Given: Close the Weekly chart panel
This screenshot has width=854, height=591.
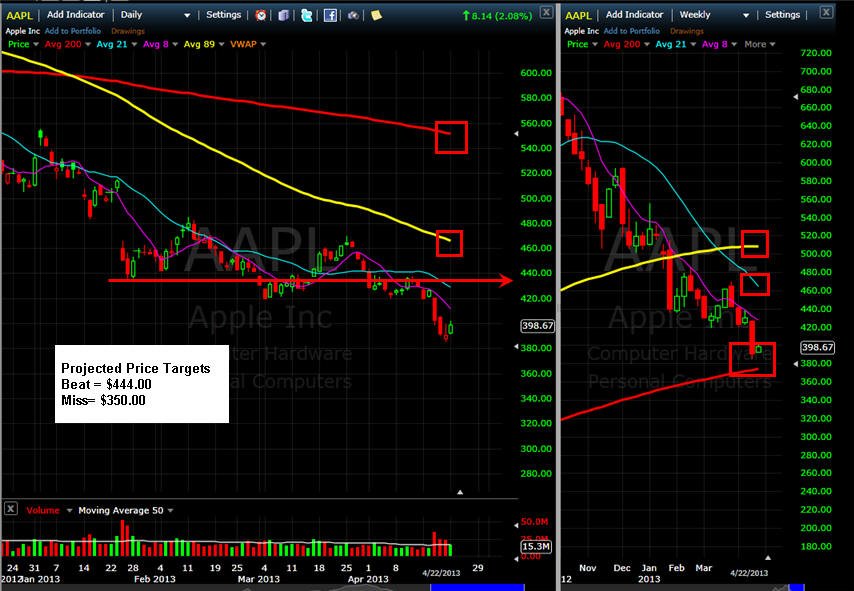Looking at the screenshot, I should point(826,11).
